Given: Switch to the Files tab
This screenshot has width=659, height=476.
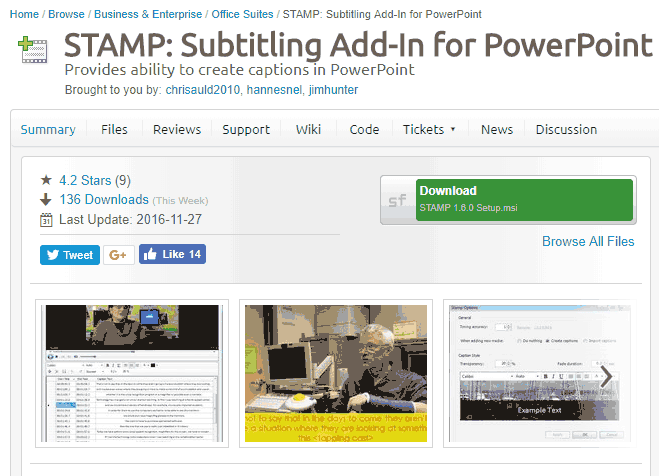Looking at the screenshot, I should [x=114, y=129].
